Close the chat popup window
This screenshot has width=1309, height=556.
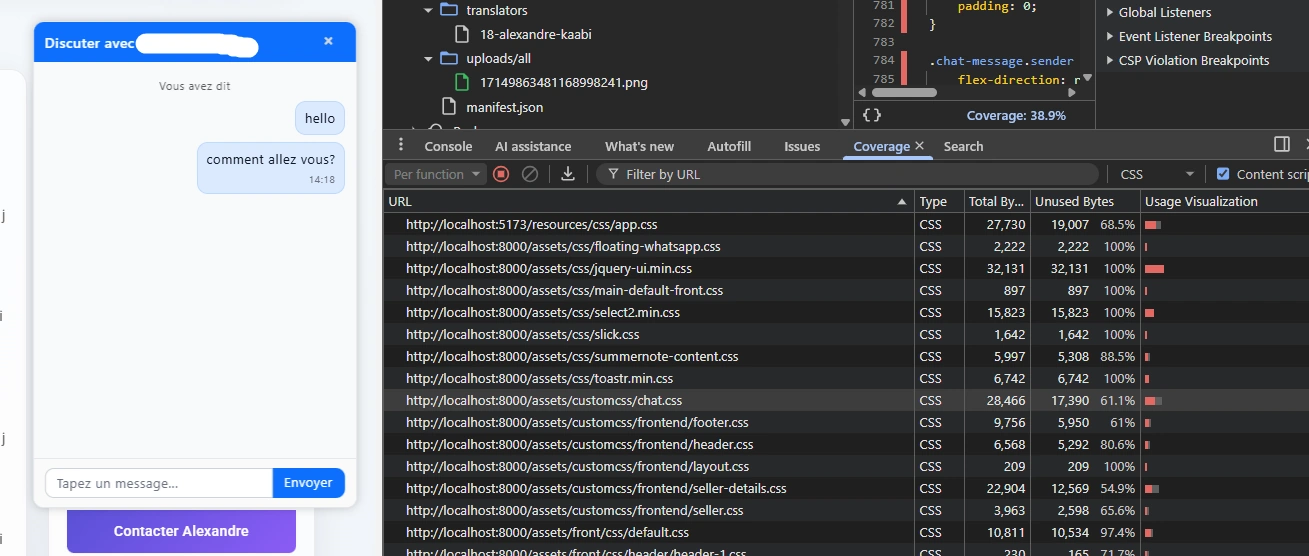coord(328,42)
